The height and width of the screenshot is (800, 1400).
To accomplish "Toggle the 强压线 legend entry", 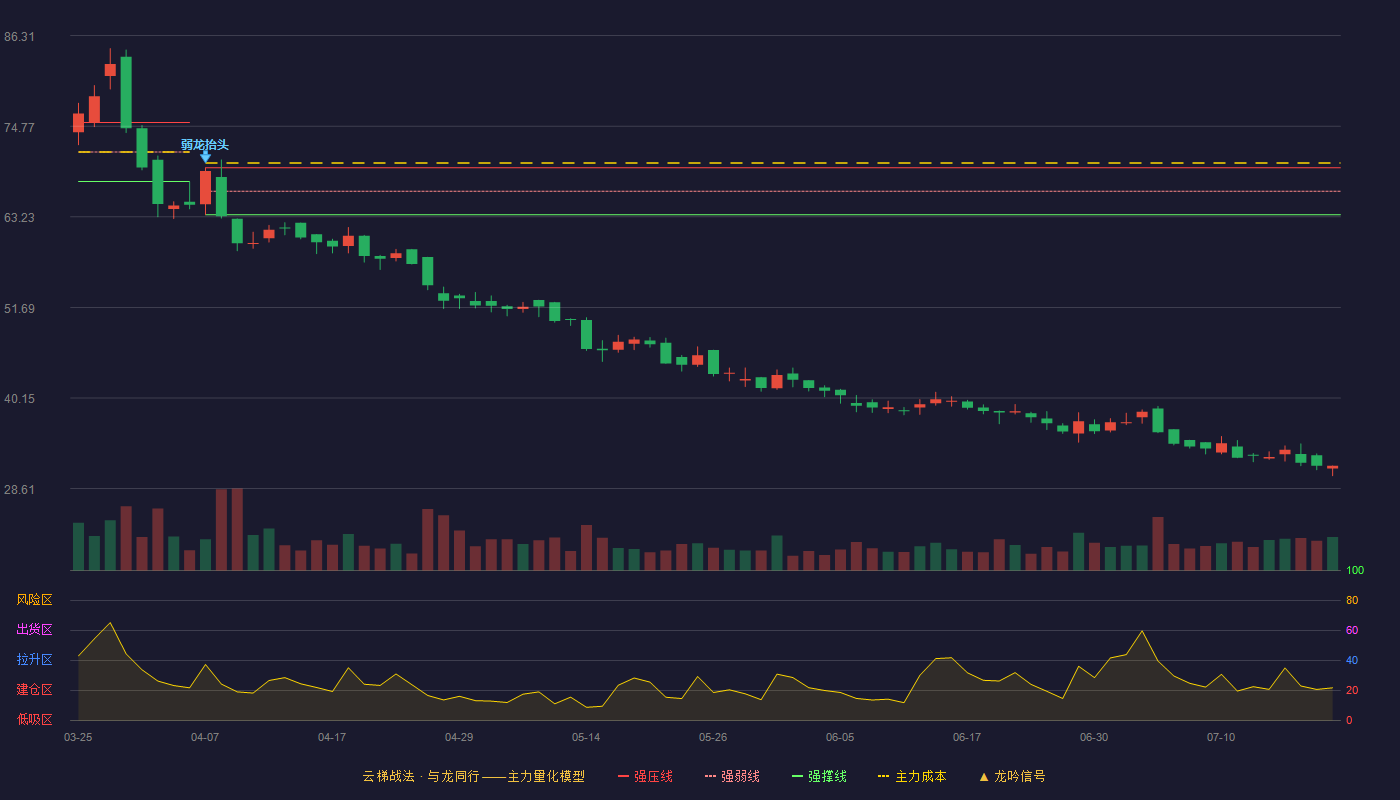I will point(645,776).
